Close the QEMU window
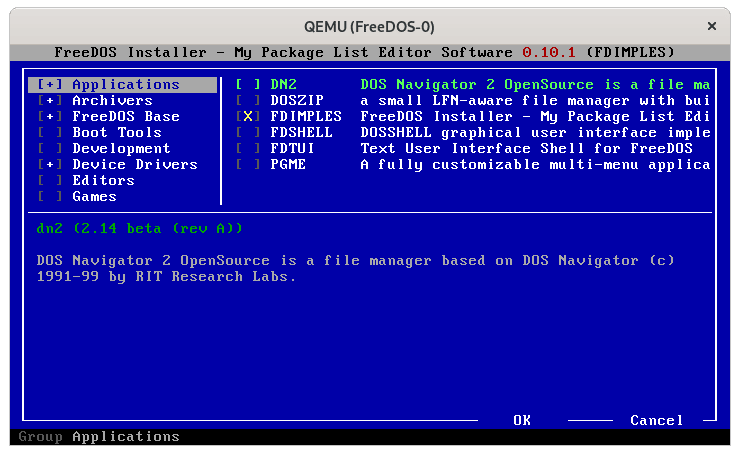The width and height of the screenshot is (740, 455). pos(711,24)
